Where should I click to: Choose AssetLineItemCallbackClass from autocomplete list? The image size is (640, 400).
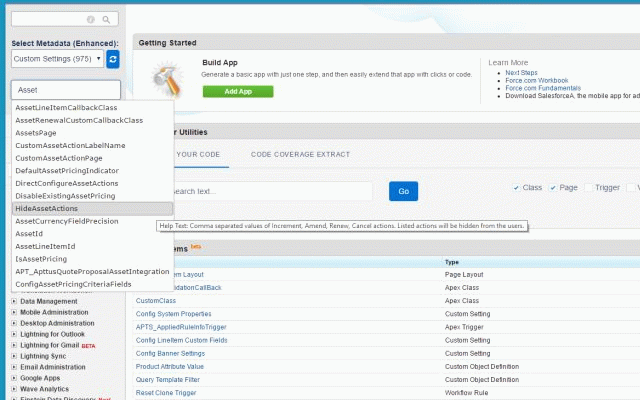coord(66,107)
